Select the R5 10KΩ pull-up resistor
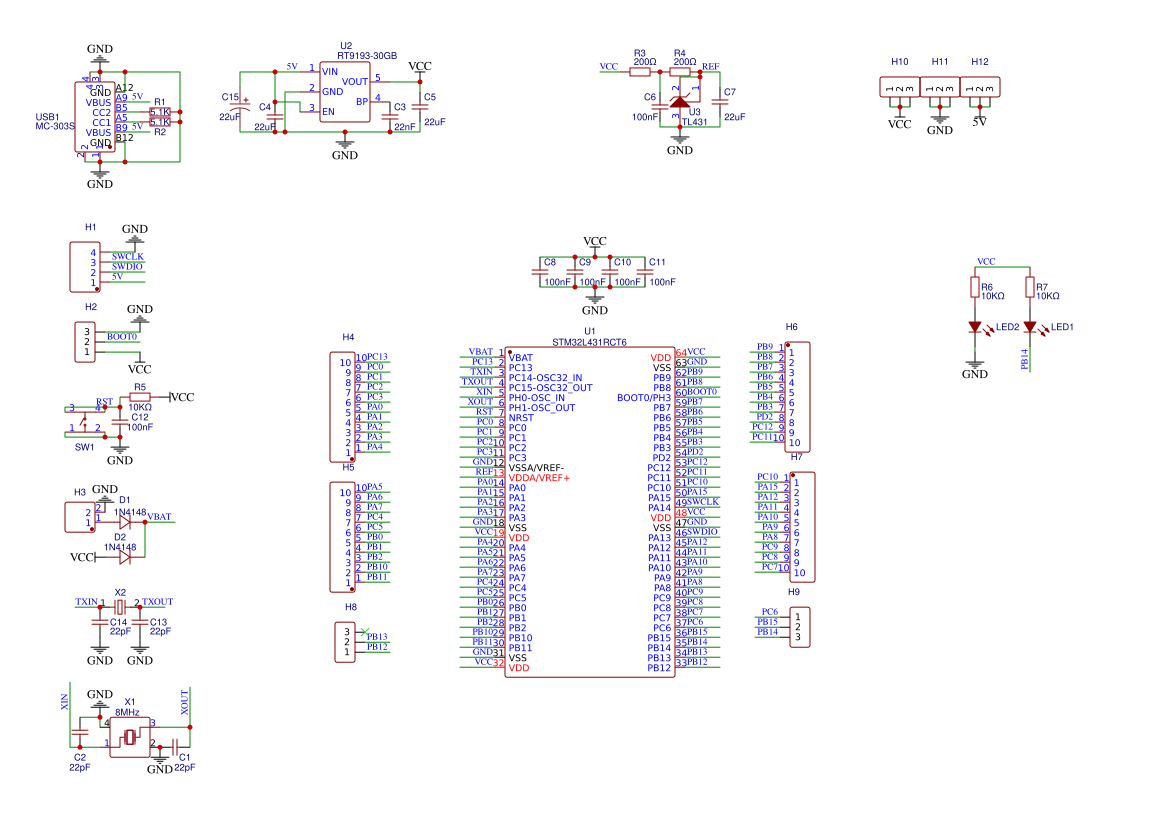1169x828 pixels. coord(139,398)
